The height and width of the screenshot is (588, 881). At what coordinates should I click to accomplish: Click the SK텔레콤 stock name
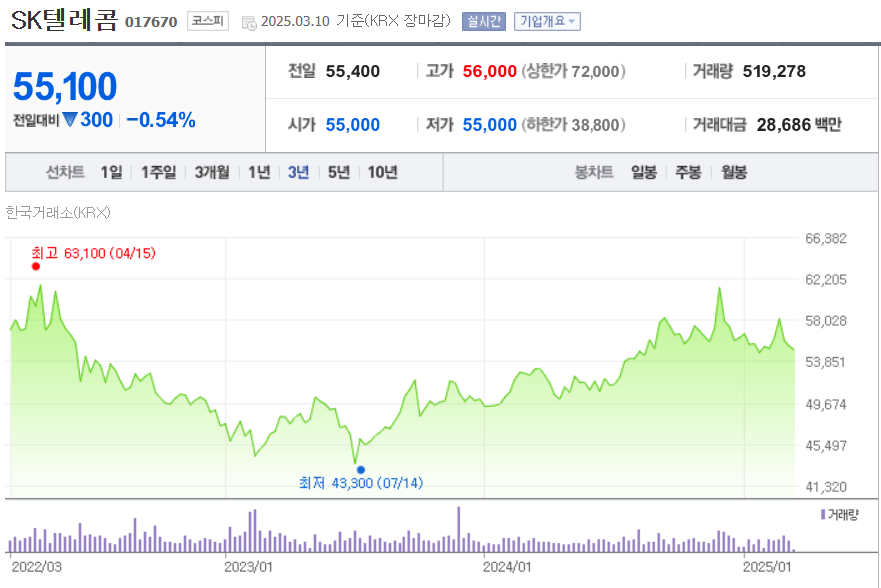pyautogui.click(x=64, y=20)
